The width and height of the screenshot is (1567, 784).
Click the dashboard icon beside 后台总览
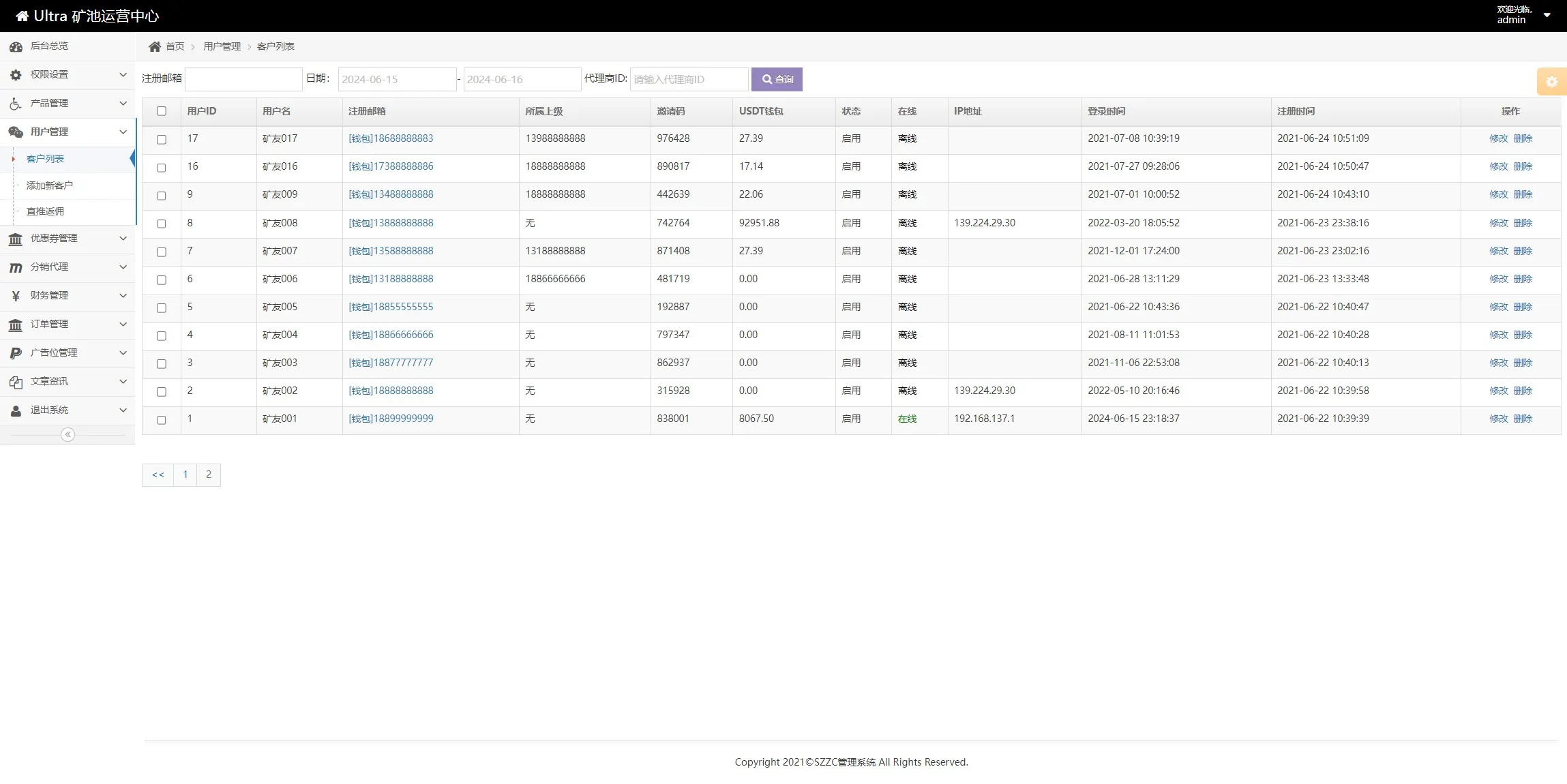click(16, 46)
